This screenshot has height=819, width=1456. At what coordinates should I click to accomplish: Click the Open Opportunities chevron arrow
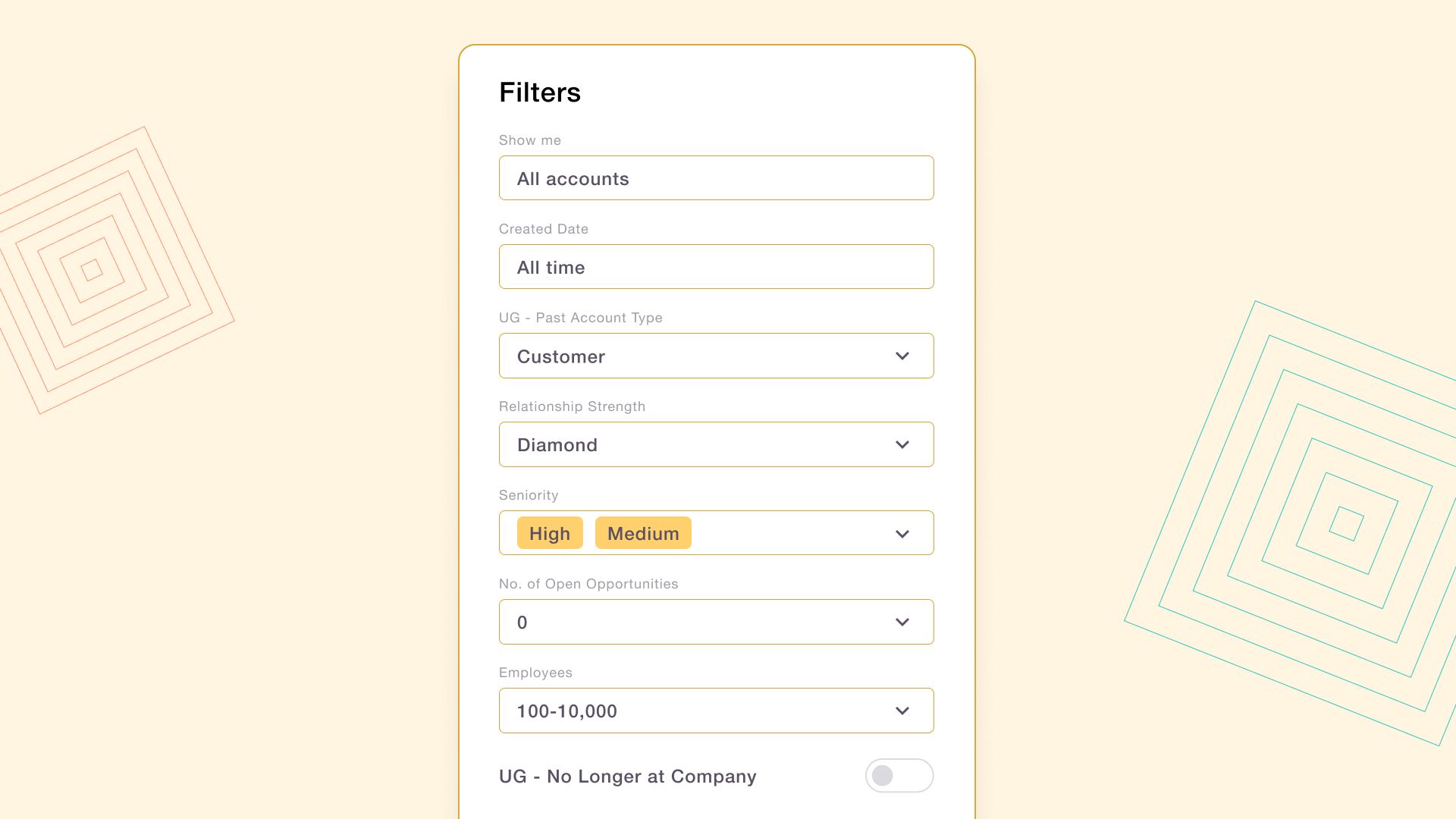902,623
